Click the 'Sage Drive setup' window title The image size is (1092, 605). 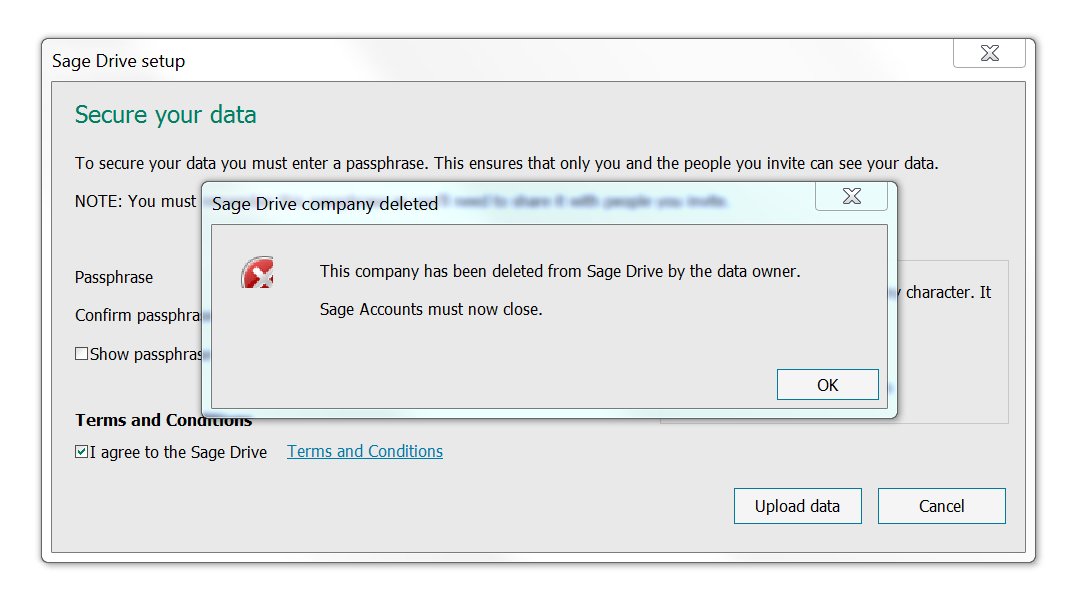click(118, 61)
